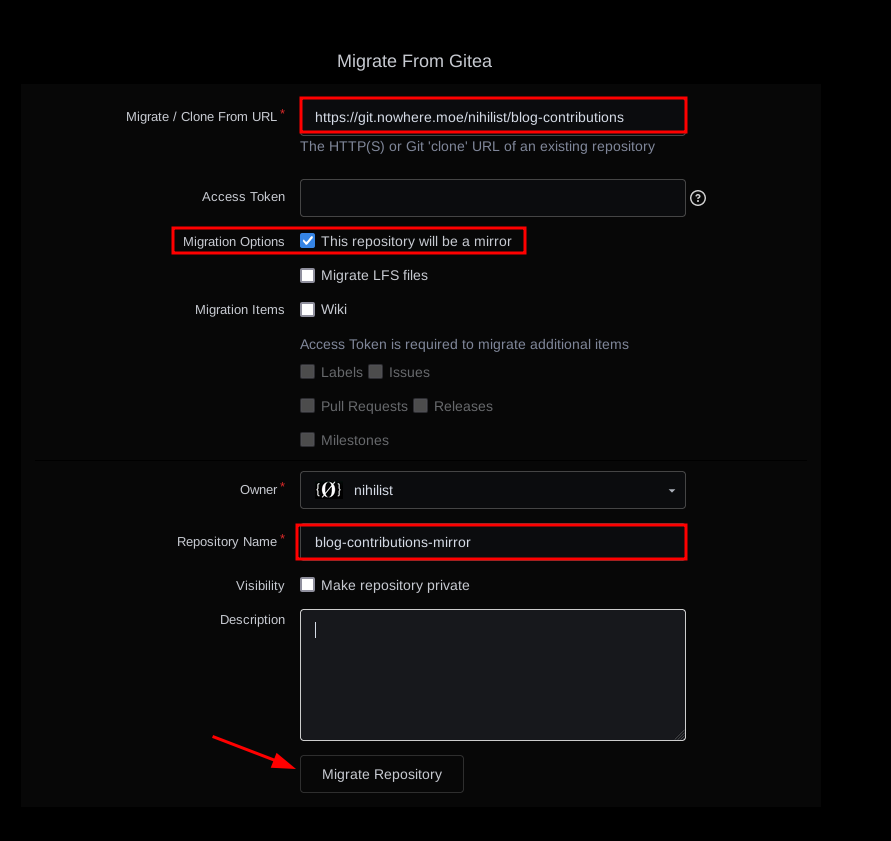891x841 pixels.
Task: Uncheck 'This repository will be a mirror'
Action: point(308,241)
